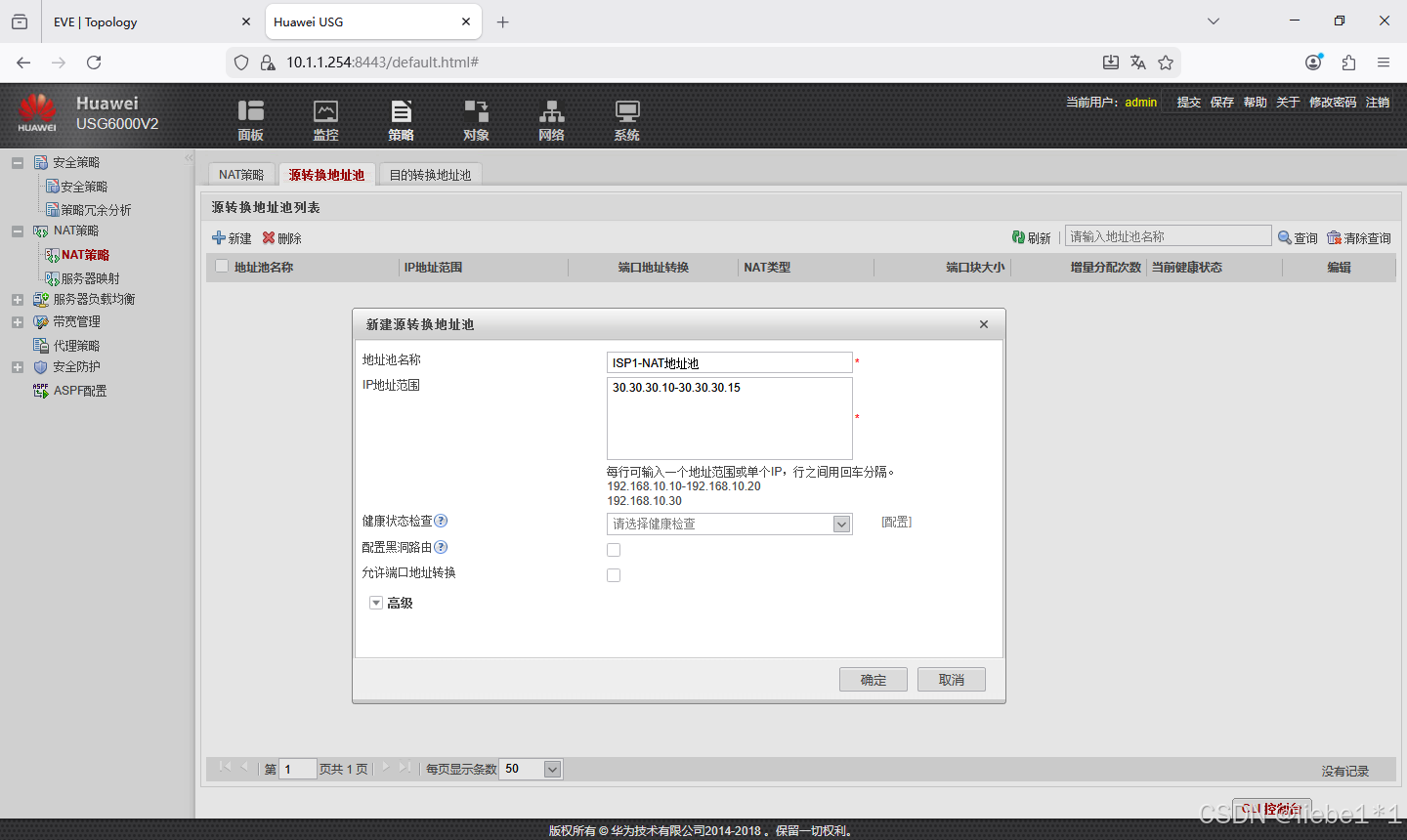This screenshot has width=1407, height=840.
Task: Open browser translate icon
Action: click(1138, 63)
